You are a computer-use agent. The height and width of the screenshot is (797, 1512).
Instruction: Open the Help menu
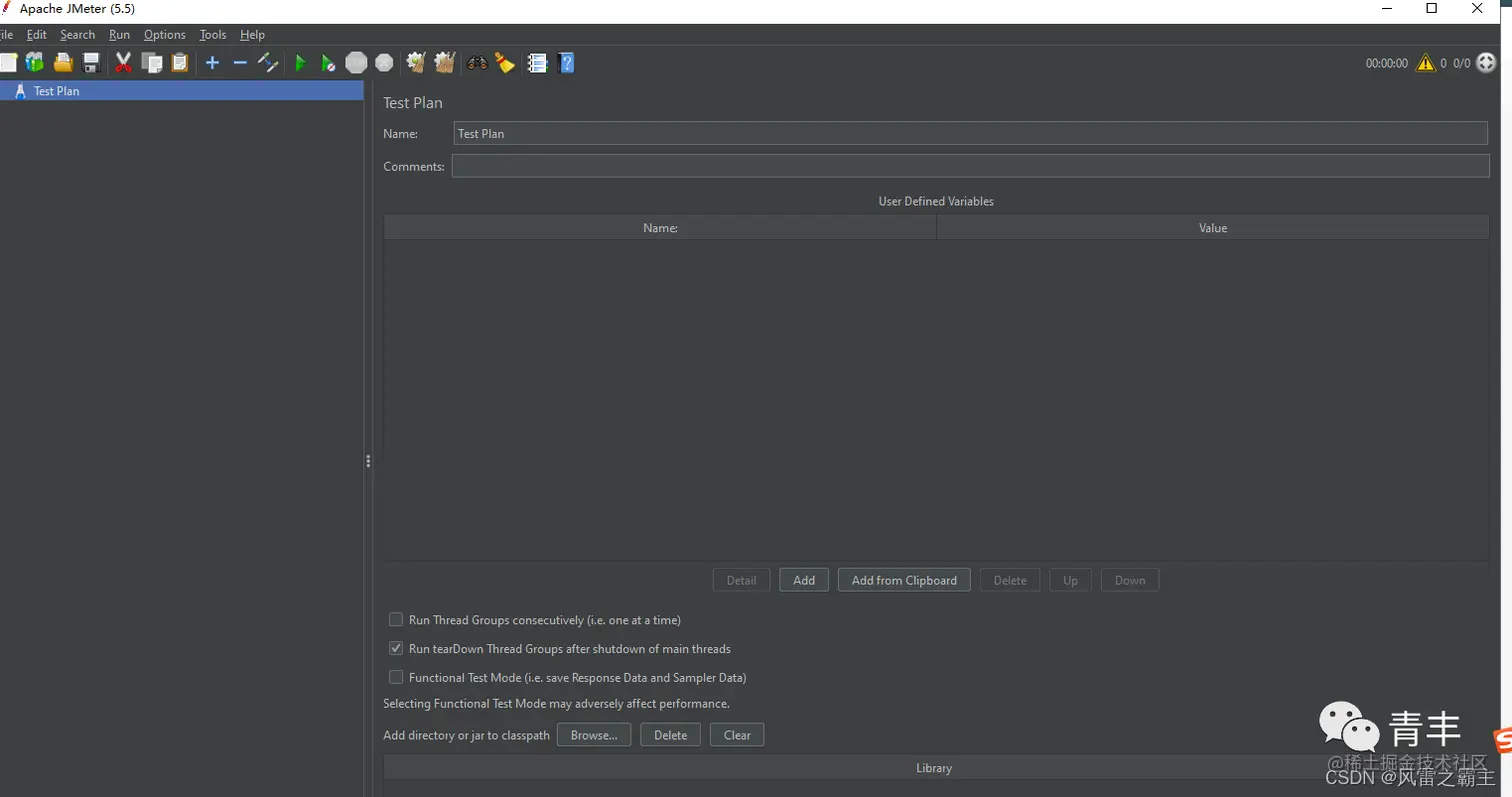[252, 34]
